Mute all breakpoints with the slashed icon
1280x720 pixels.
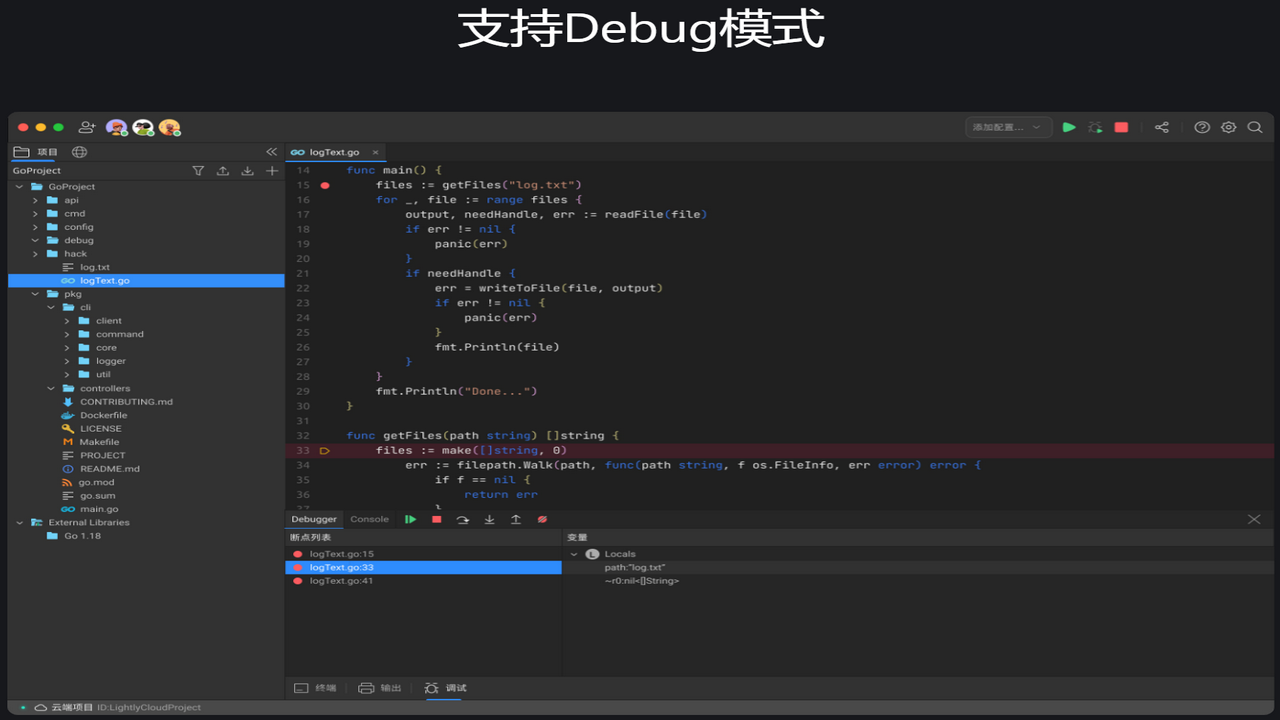click(541, 519)
